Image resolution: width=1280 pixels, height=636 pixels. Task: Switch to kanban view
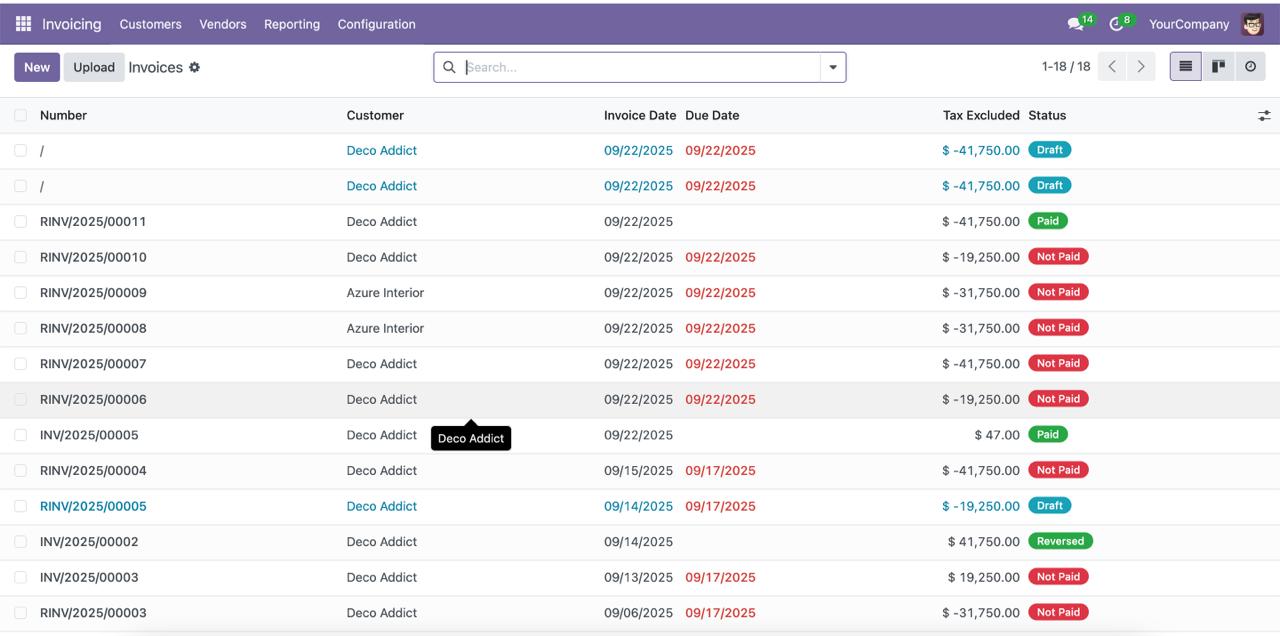[1218, 67]
